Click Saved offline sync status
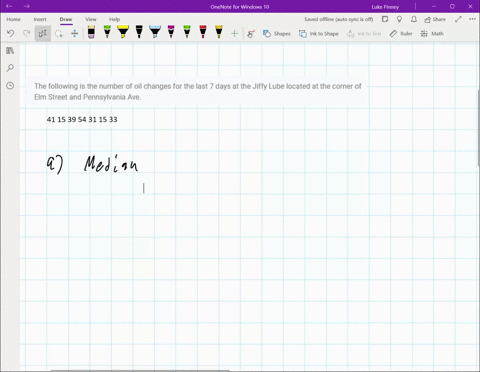The image size is (480, 372). coord(339,19)
